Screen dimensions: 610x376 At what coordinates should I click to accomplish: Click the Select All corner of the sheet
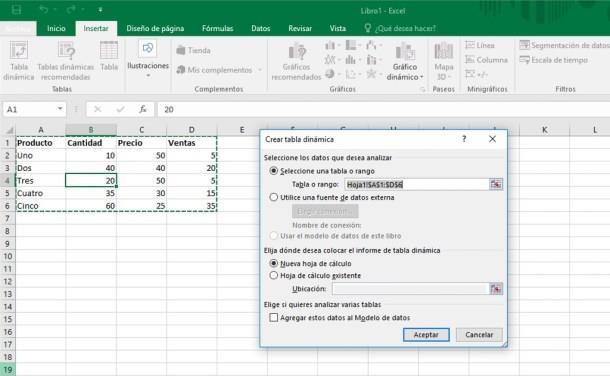9,130
